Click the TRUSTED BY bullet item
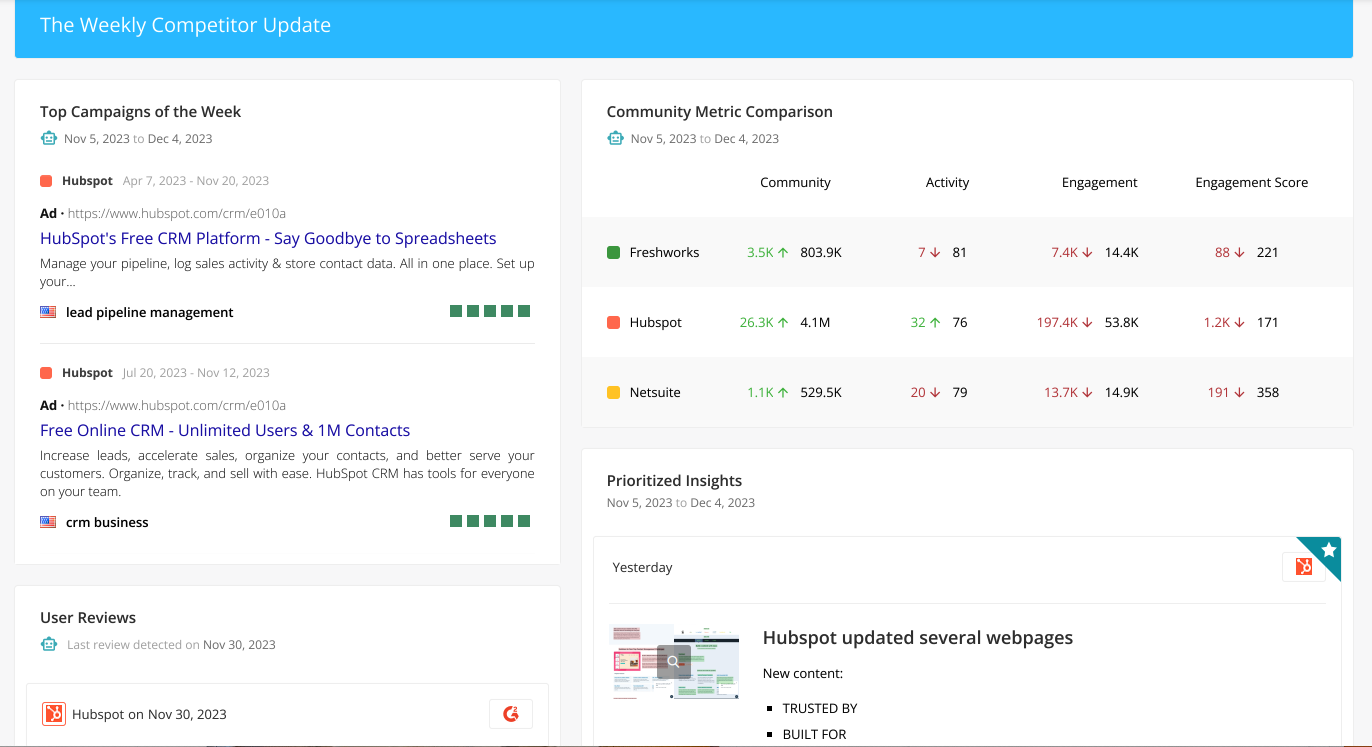The height and width of the screenshot is (747, 1372). 820,708
